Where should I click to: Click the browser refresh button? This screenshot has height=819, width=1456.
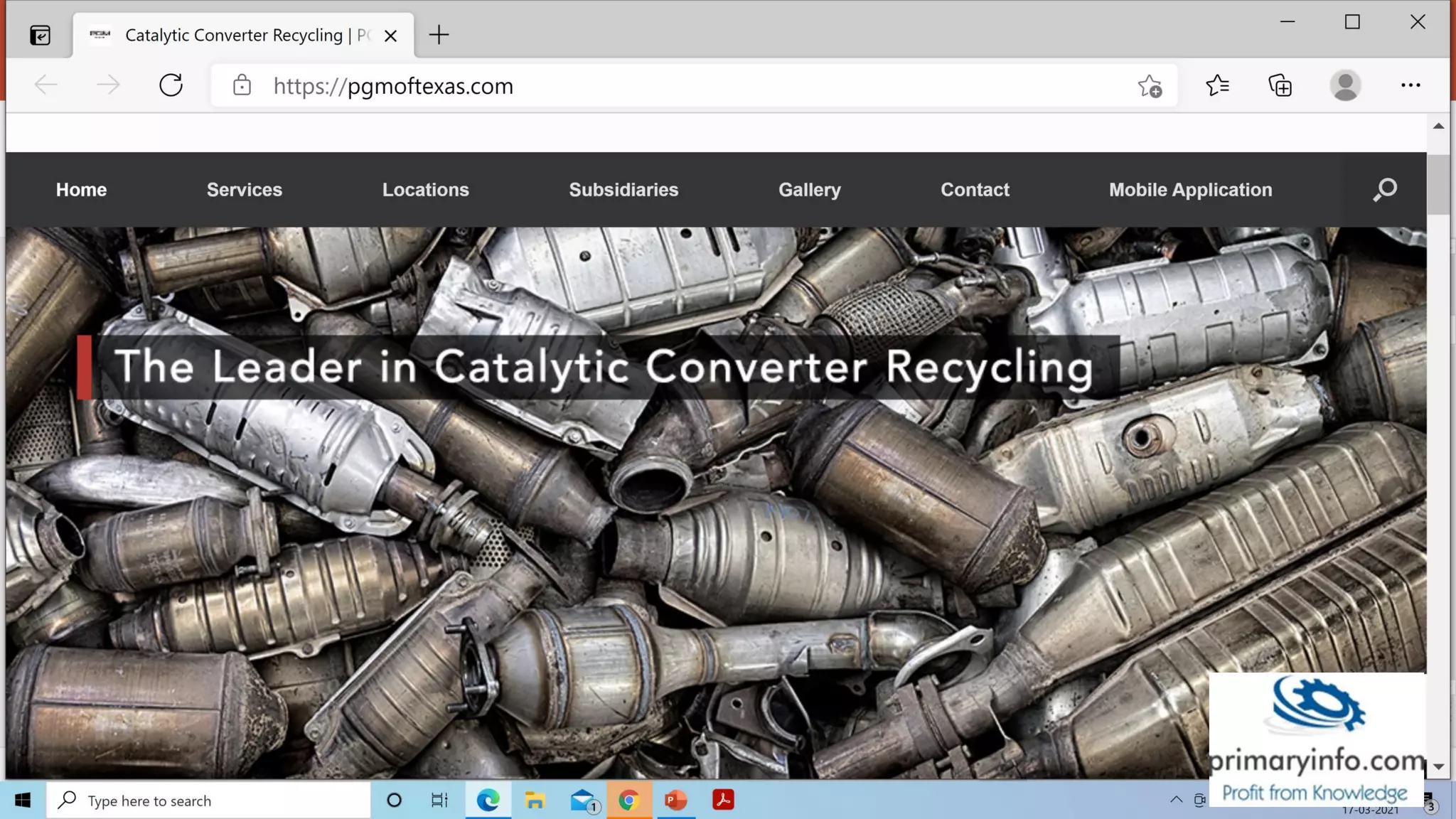(x=171, y=85)
